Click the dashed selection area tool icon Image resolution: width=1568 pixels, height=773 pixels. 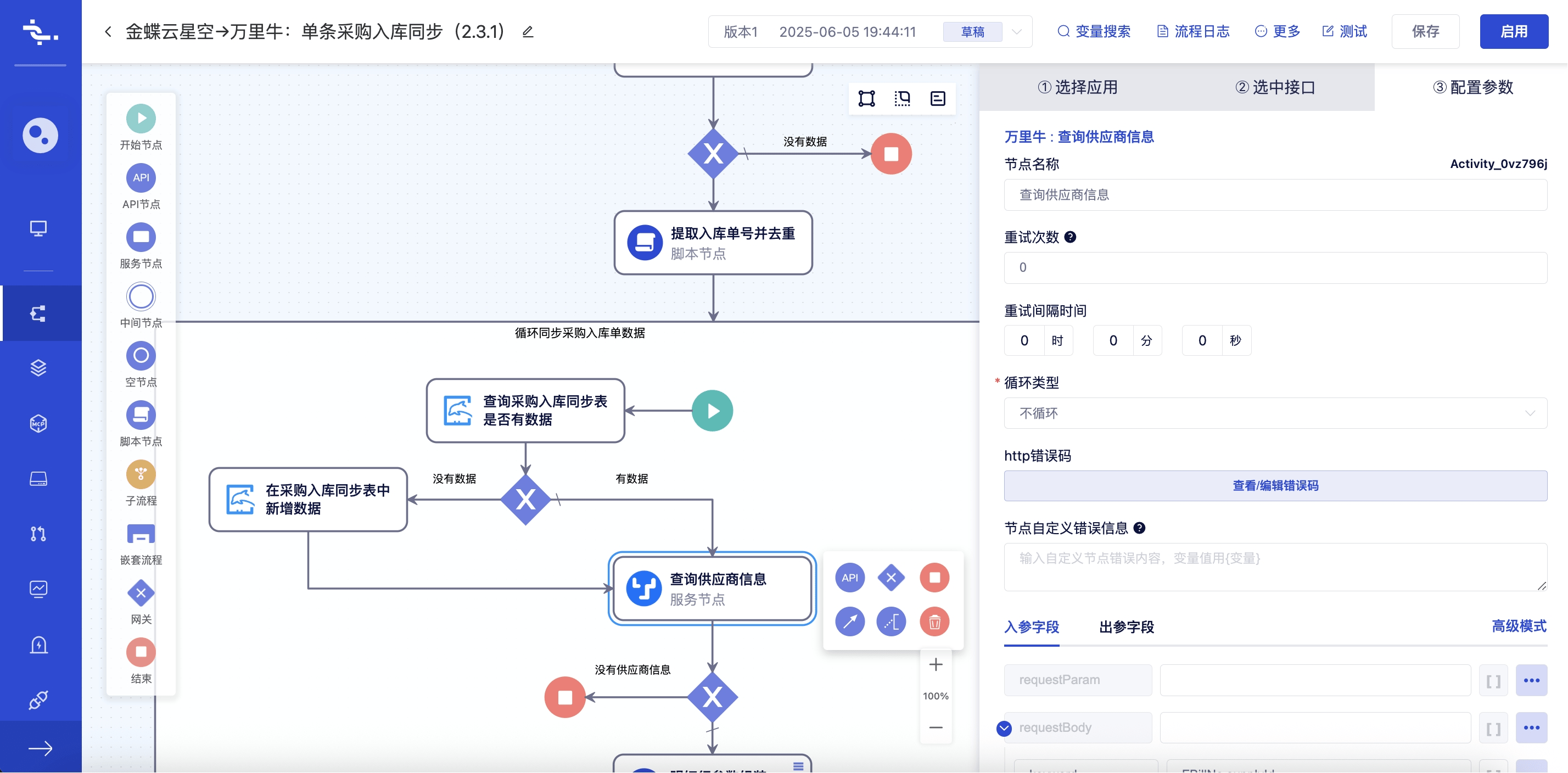[902, 98]
